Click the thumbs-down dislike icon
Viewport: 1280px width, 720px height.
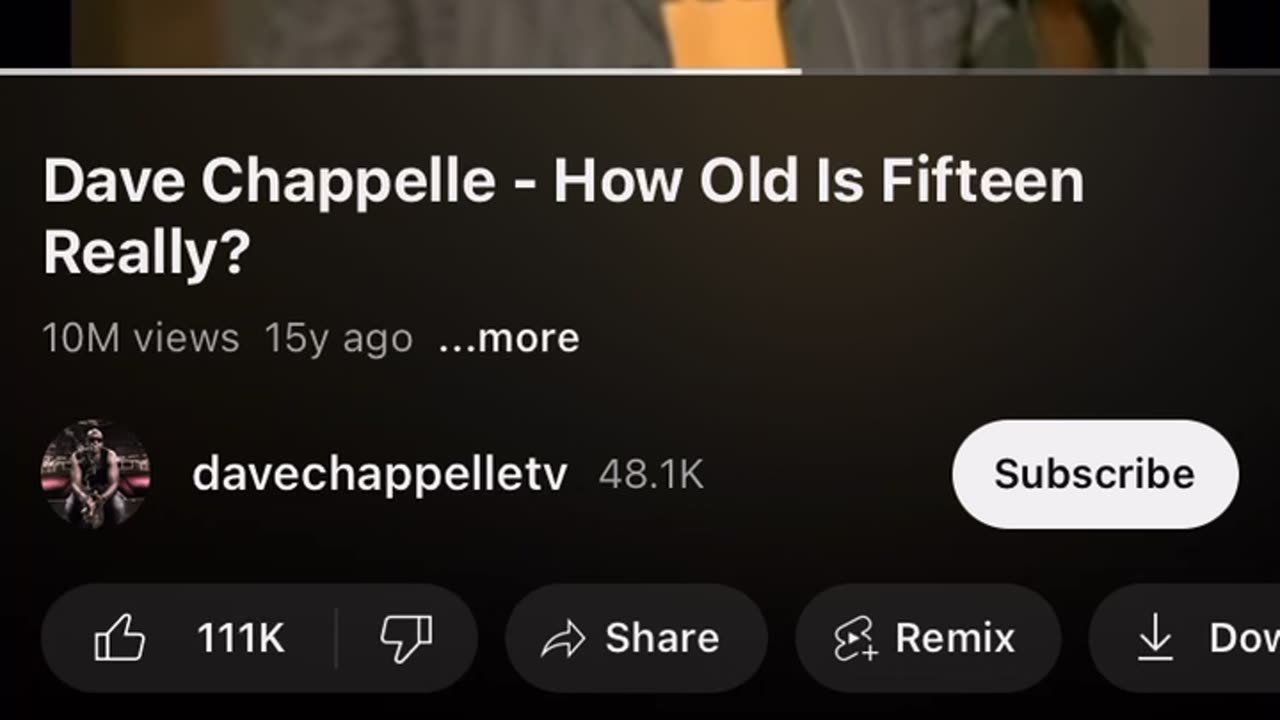tap(406, 638)
